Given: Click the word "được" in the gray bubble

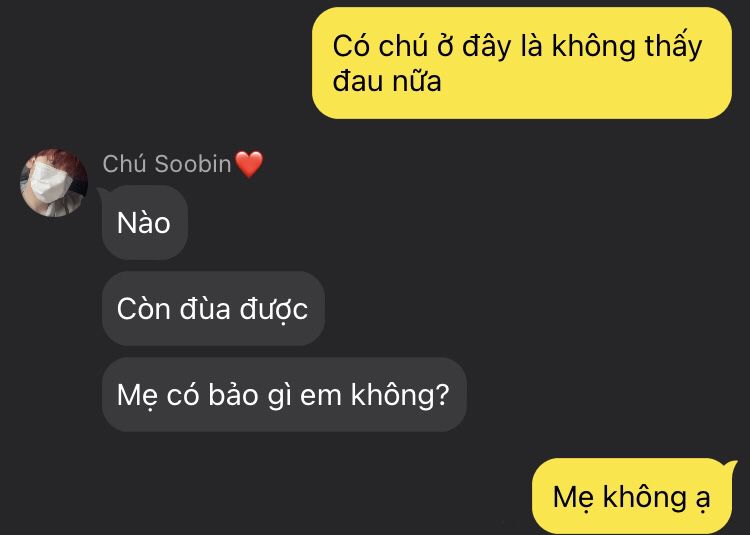Looking at the screenshot, I should (274, 310).
